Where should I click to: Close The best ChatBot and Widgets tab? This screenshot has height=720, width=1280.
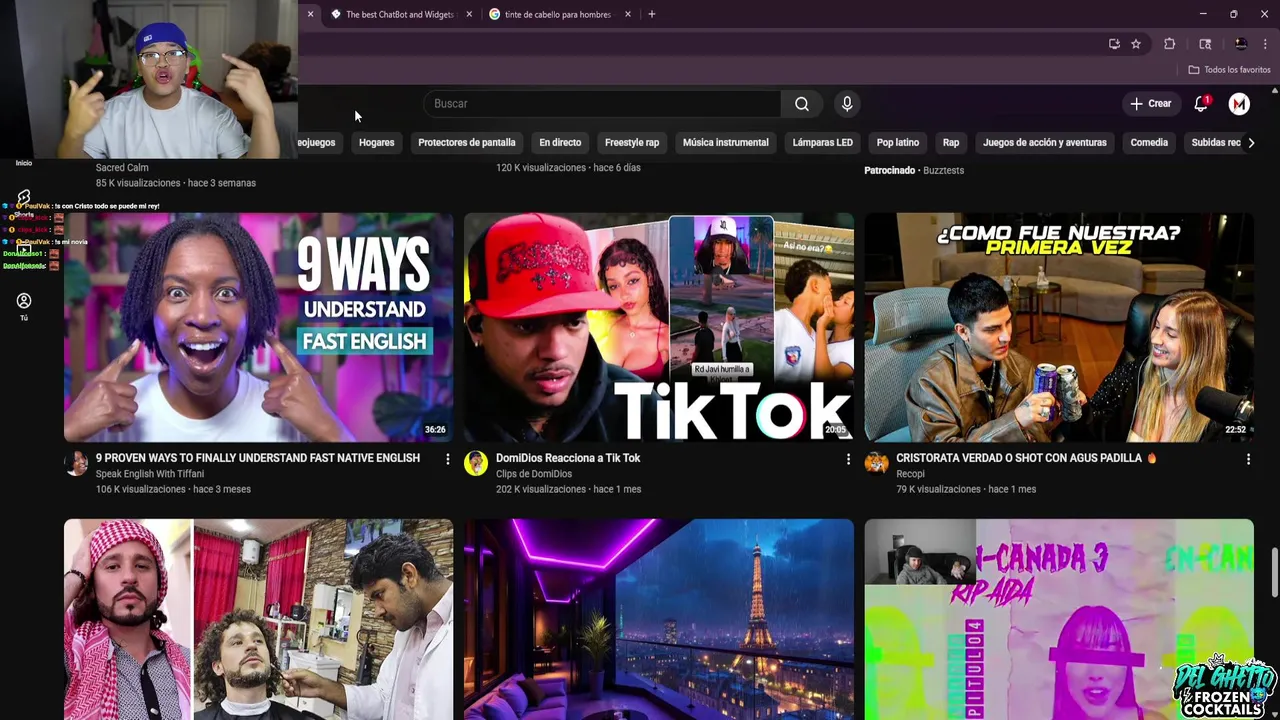point(470,14)
